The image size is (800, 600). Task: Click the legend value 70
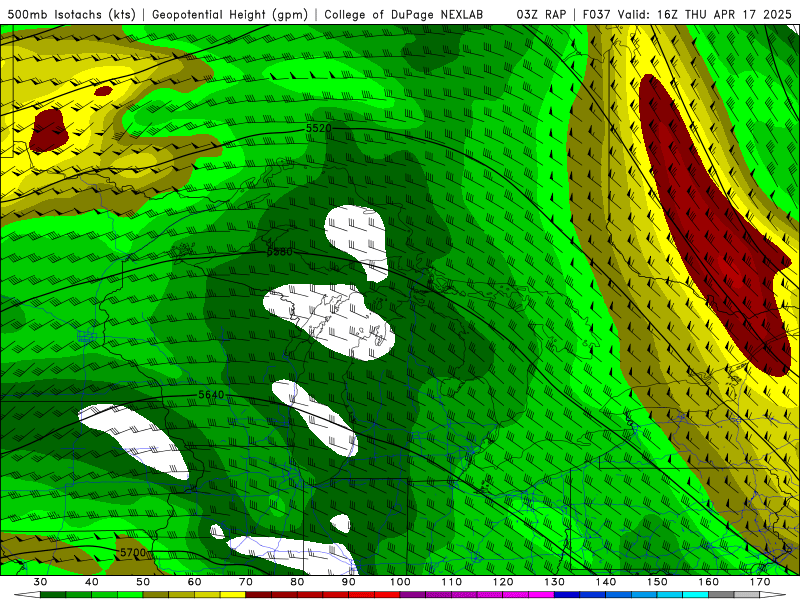click(246, 582)
